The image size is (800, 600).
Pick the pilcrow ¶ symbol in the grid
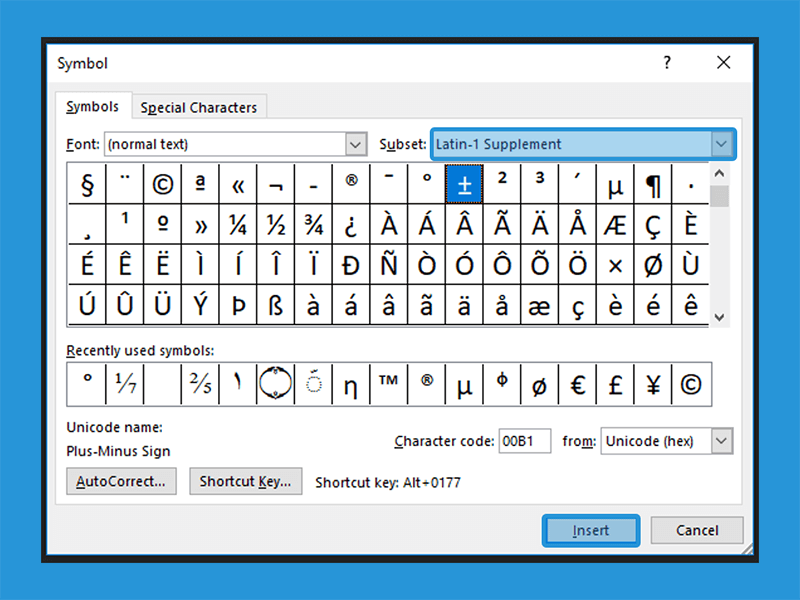click(653, 184)
